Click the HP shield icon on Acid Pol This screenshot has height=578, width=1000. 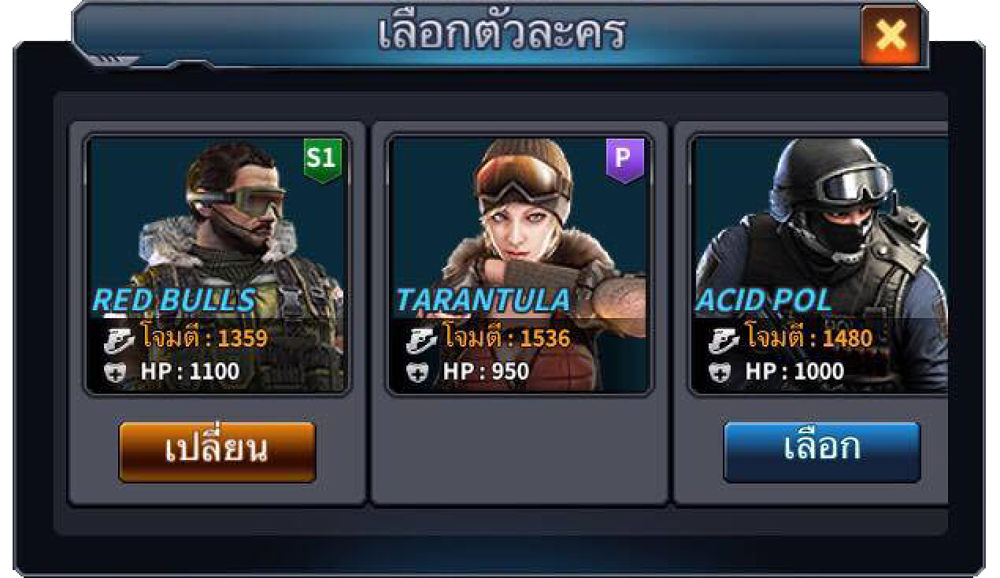pyautogui.click(x=720, y=372)
